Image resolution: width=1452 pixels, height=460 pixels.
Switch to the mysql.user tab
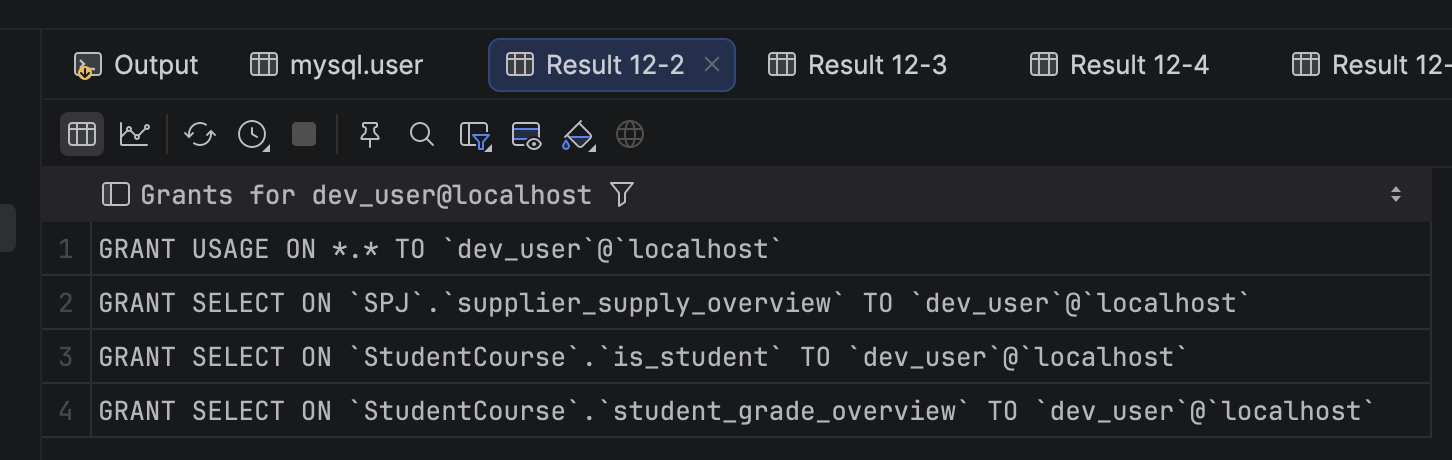pos(336,65)
